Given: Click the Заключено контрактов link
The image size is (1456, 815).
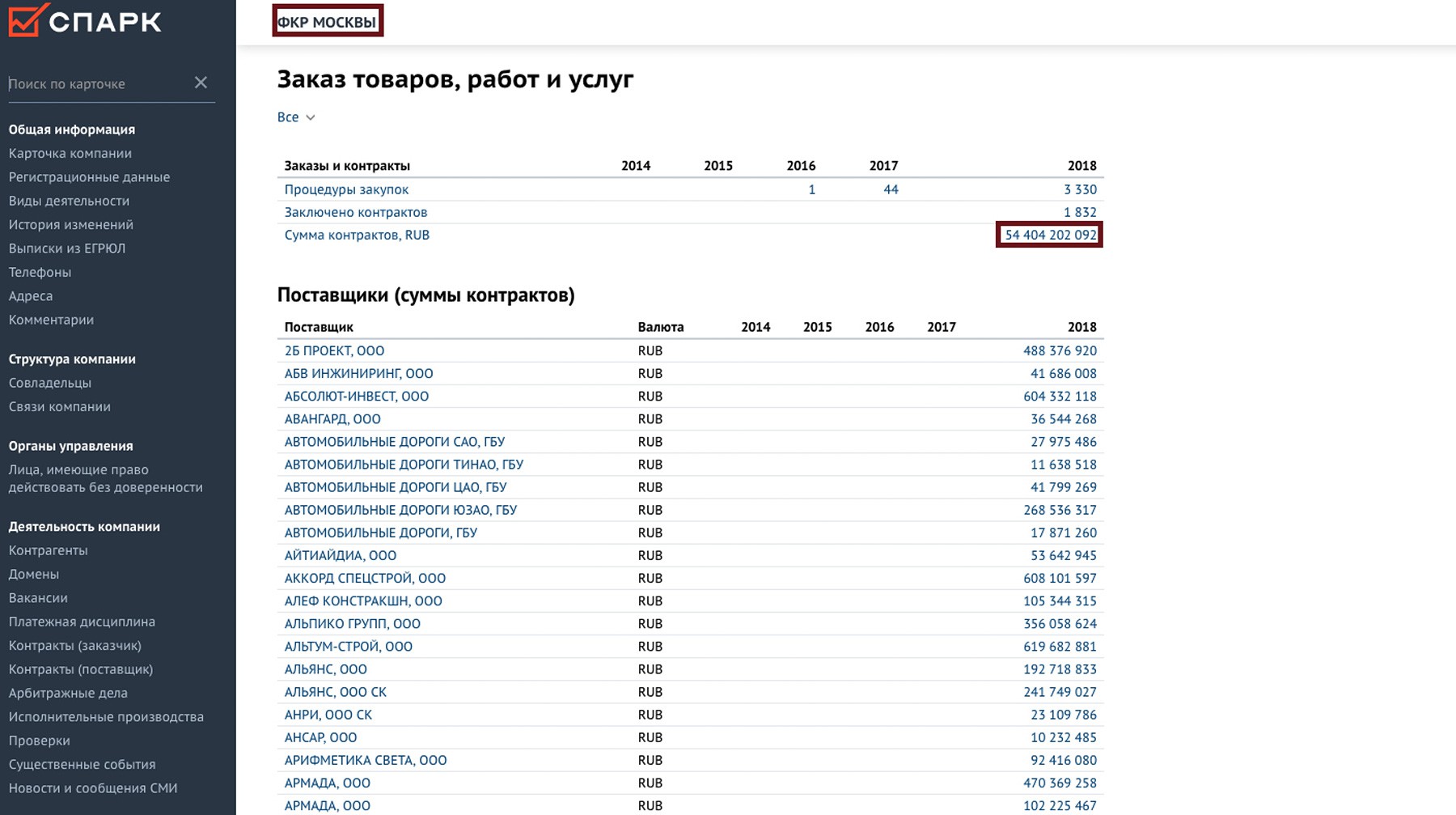Looking at the screenshot, I should click(x=356, y=212).
